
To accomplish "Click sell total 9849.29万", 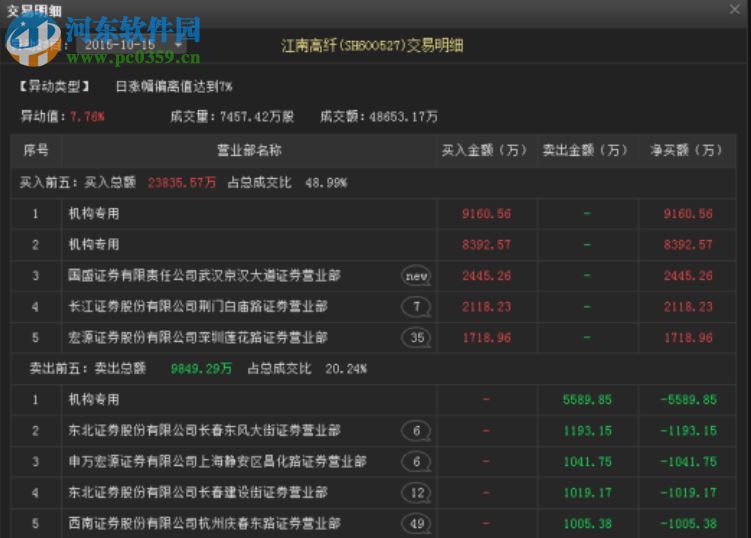I will [x=201, y=368].
